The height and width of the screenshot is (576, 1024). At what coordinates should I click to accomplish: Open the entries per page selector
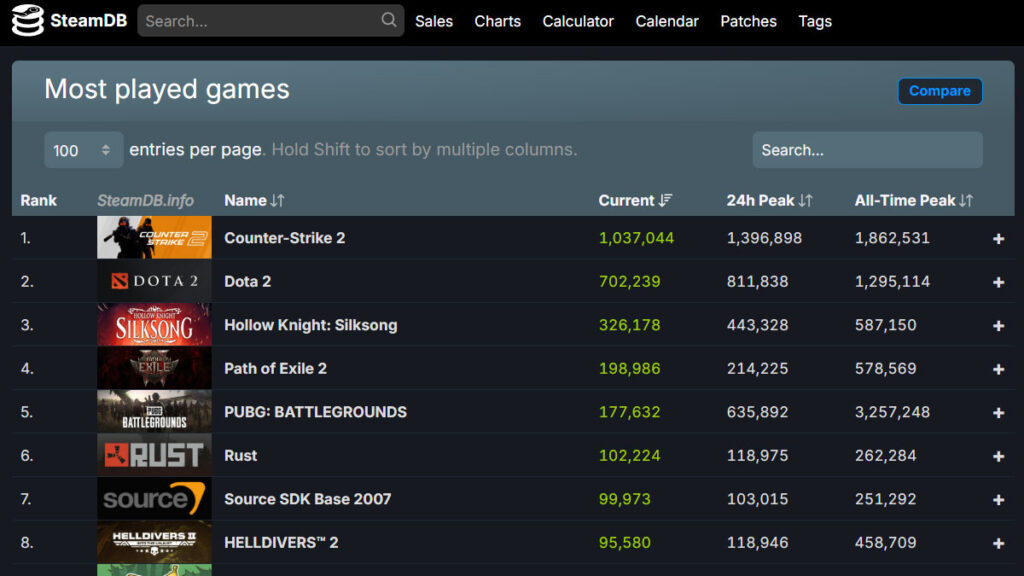pos(83,150)
